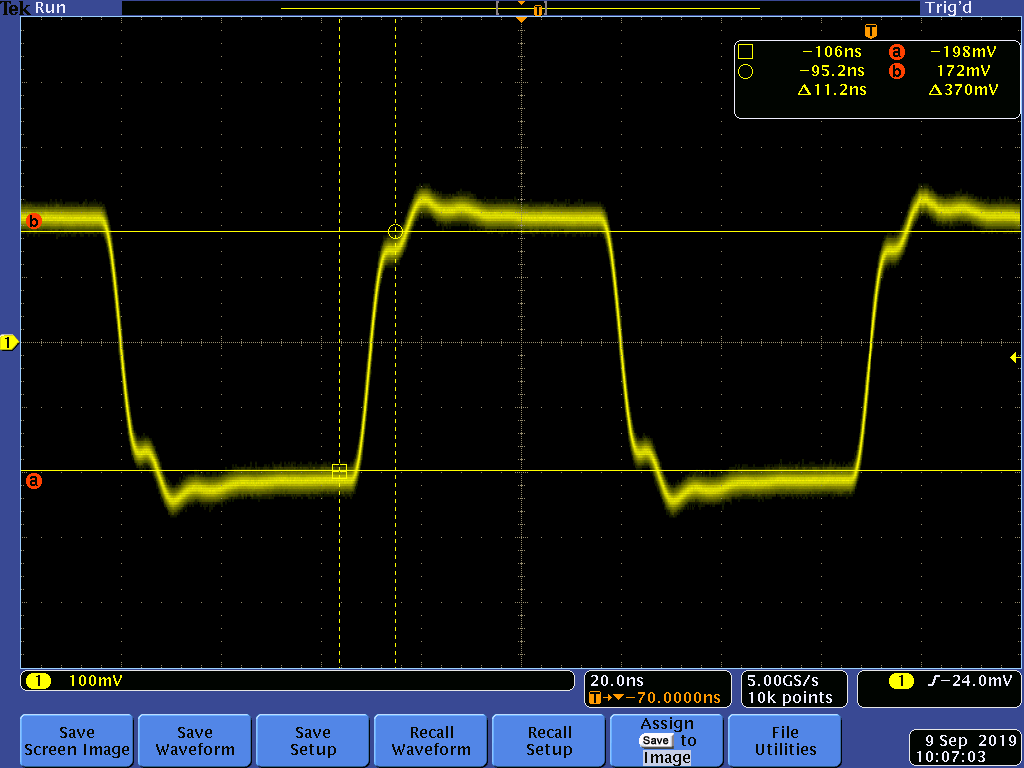Open the Recall Waveform menu button
Viewport: 1024px width, 768px height.
pos(430,741)
